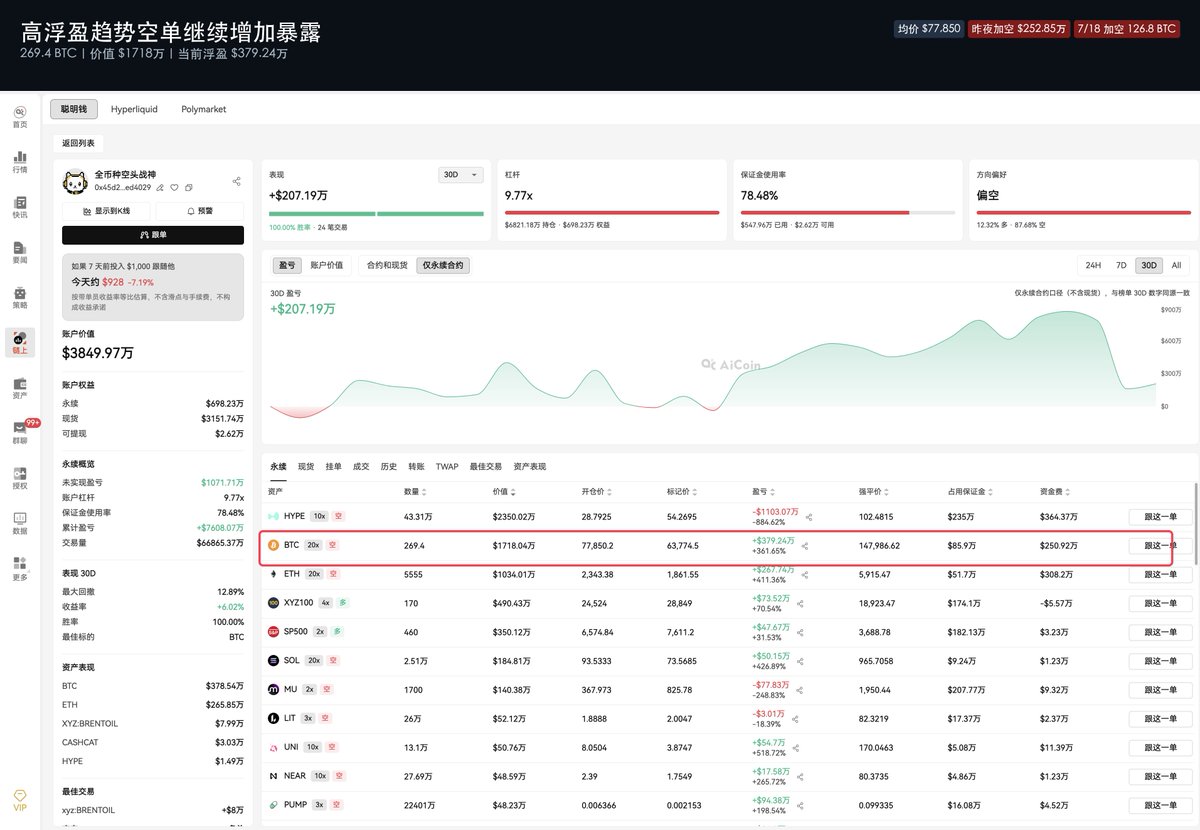This screenshot has width=1200, height=830.
Task: Click the 胜率 green win-rate bar
Action: (x=376, y=213)
